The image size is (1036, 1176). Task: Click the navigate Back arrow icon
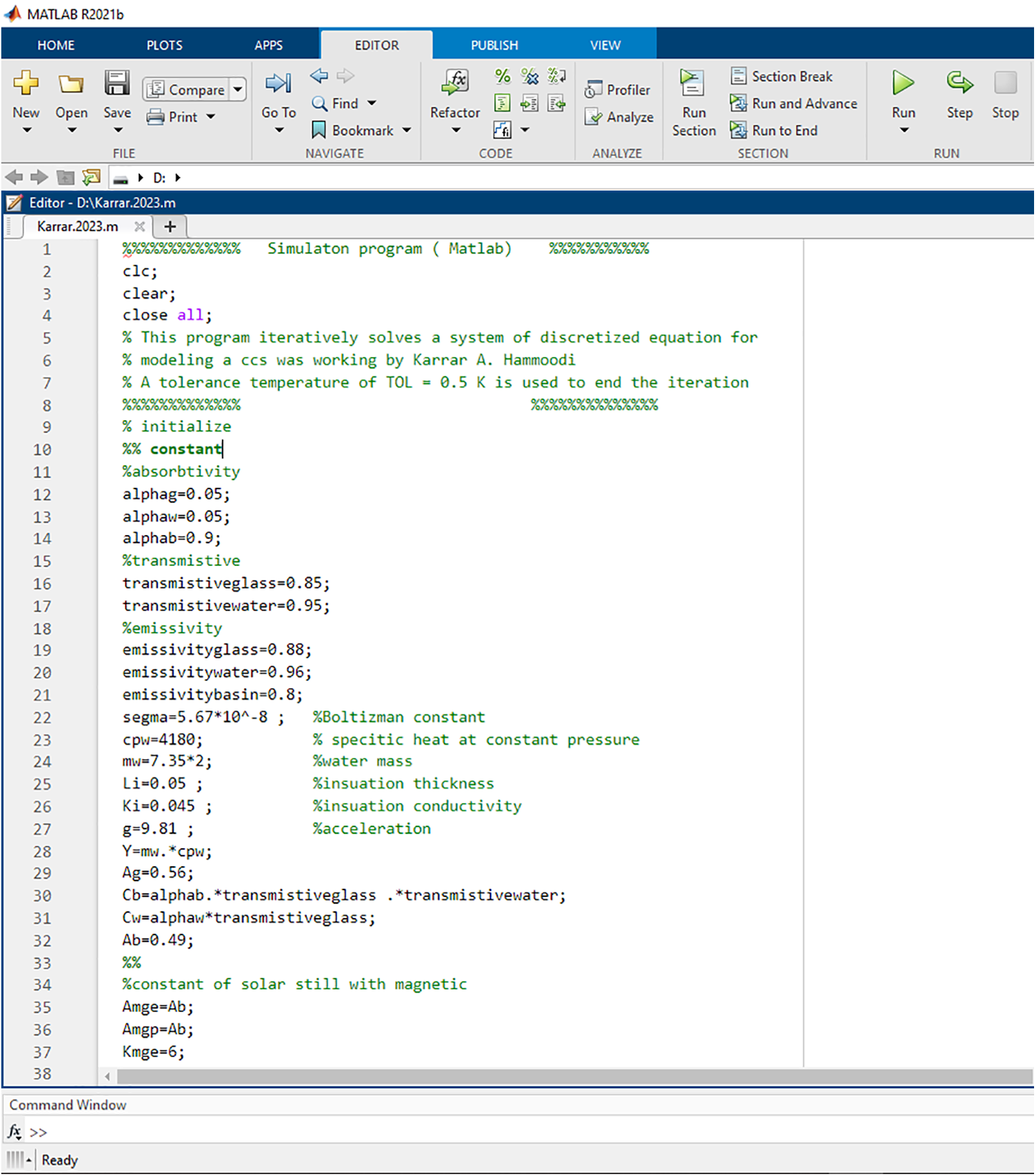pos(319,76)
